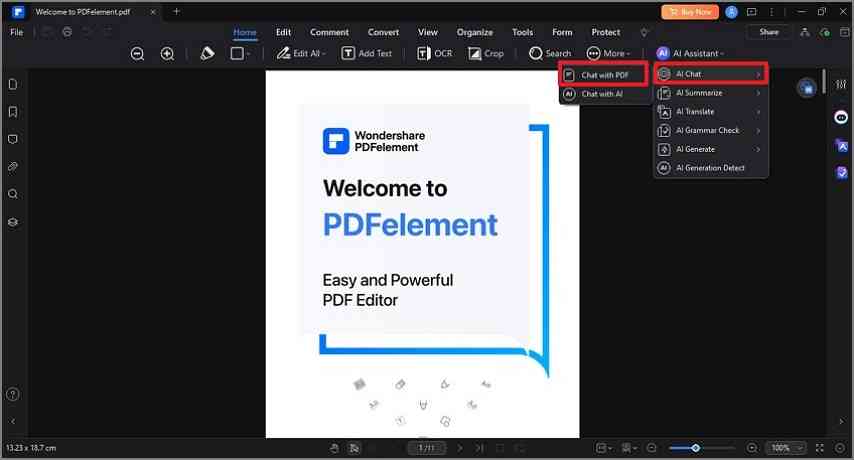Open a new tab with plus
The width and height of the screenshot is (854, 460).
tap(176, 11)
